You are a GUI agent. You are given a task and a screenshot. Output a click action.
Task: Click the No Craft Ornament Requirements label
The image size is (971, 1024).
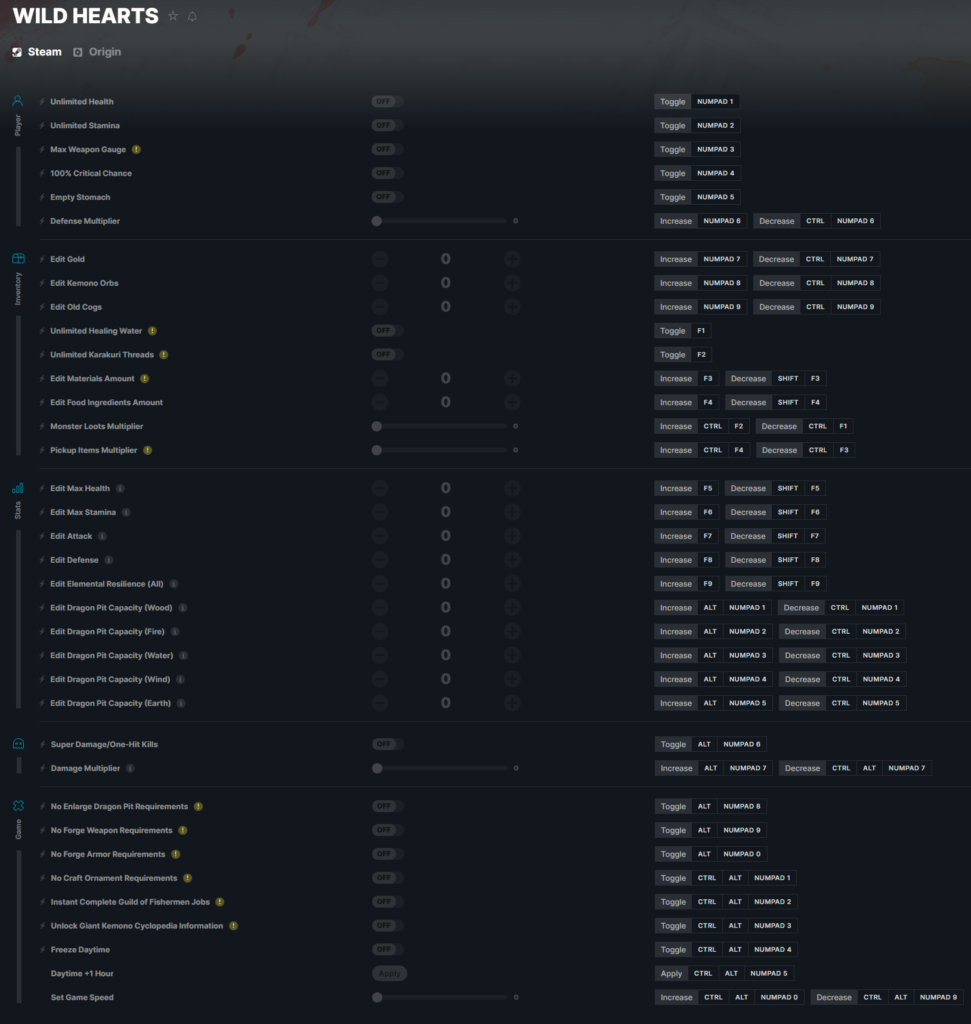pos(114,878)
